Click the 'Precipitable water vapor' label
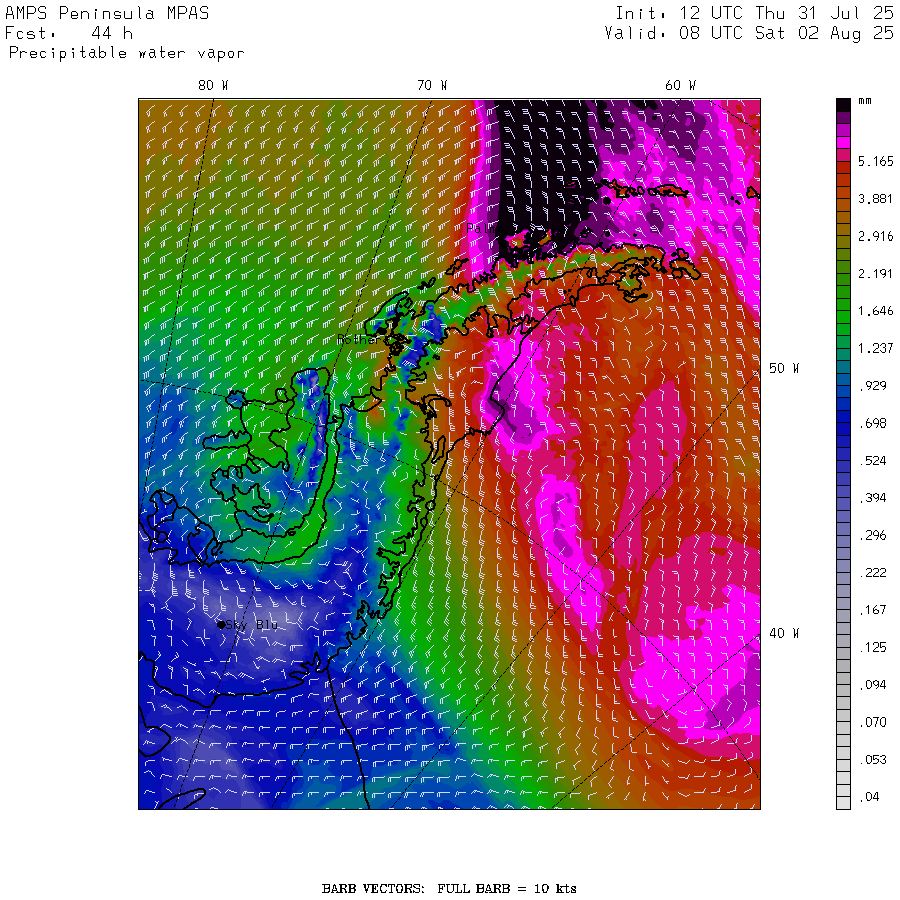Screen dimensions: 900x900 coord(126,53)
